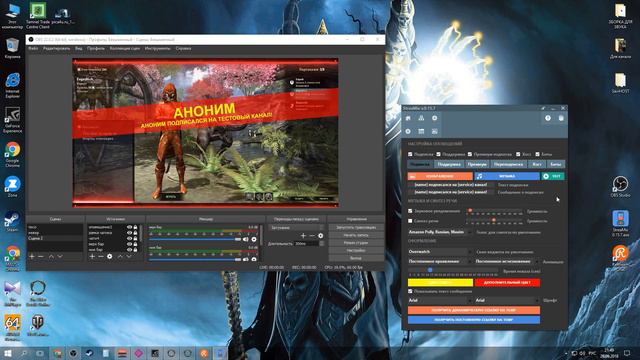Open the Overwatch widget skin dropdown

point(440,252)
